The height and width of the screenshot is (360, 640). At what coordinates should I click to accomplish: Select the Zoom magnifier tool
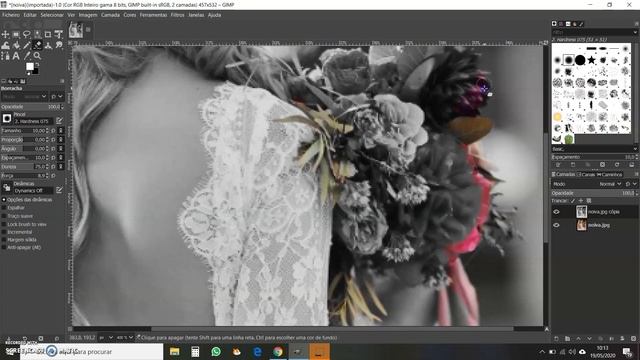pyautogui.click(x=37, y=56)
